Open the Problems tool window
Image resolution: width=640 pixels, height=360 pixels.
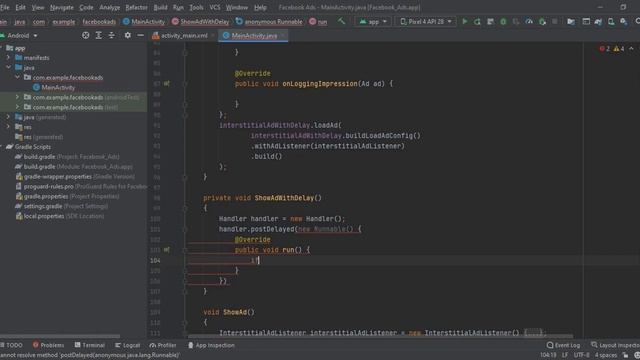48,345
